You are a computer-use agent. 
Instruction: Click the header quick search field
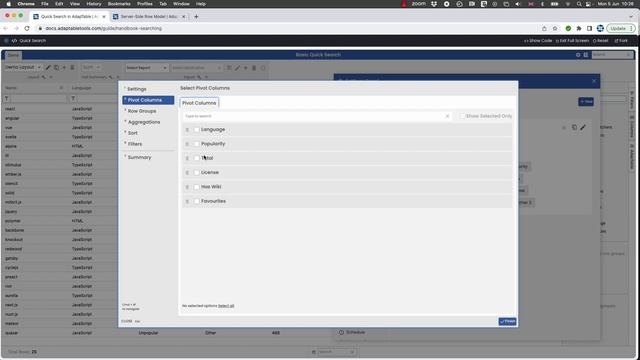(612, 55)
